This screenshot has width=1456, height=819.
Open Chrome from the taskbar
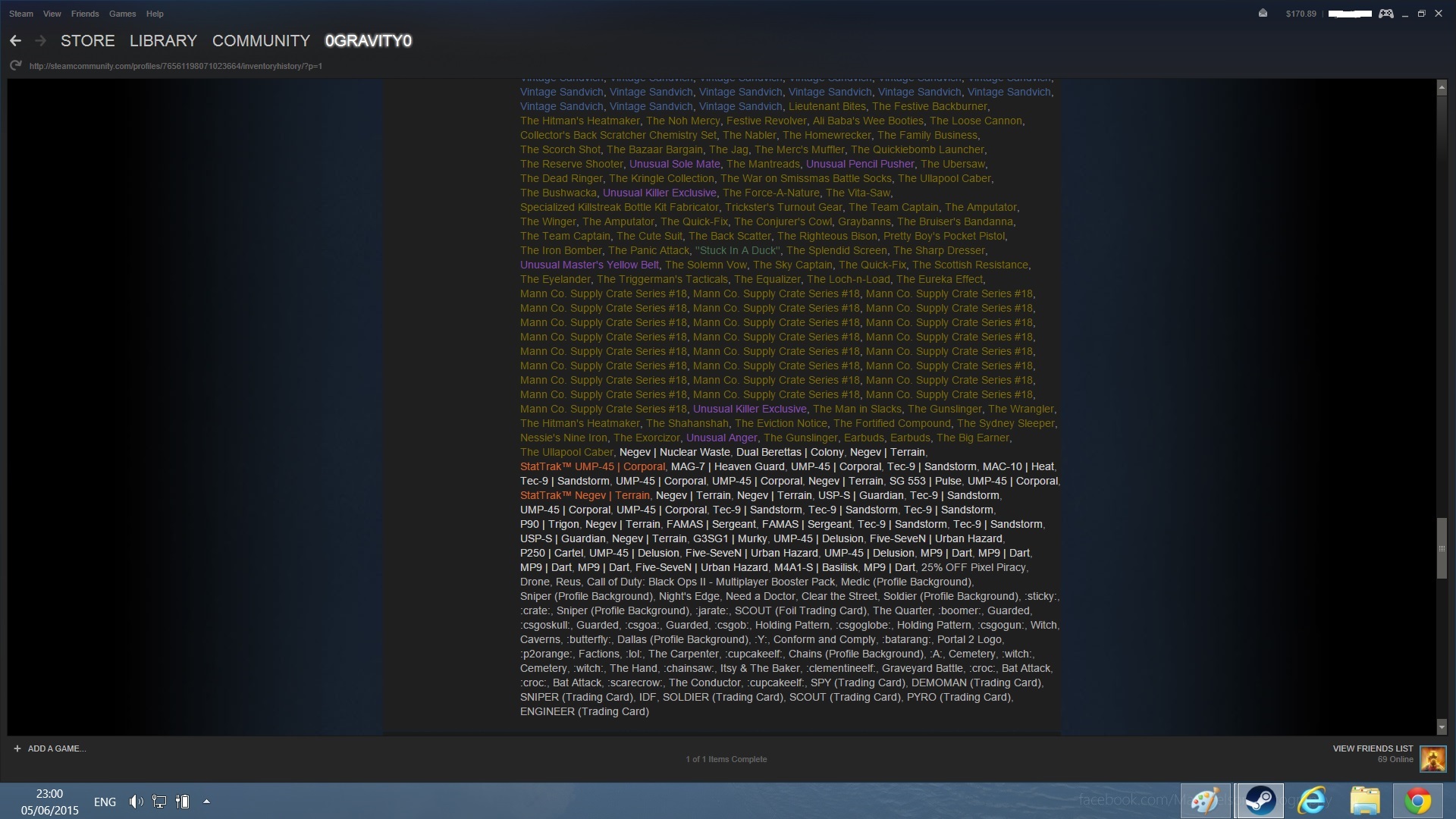[x=1417, y=801]
